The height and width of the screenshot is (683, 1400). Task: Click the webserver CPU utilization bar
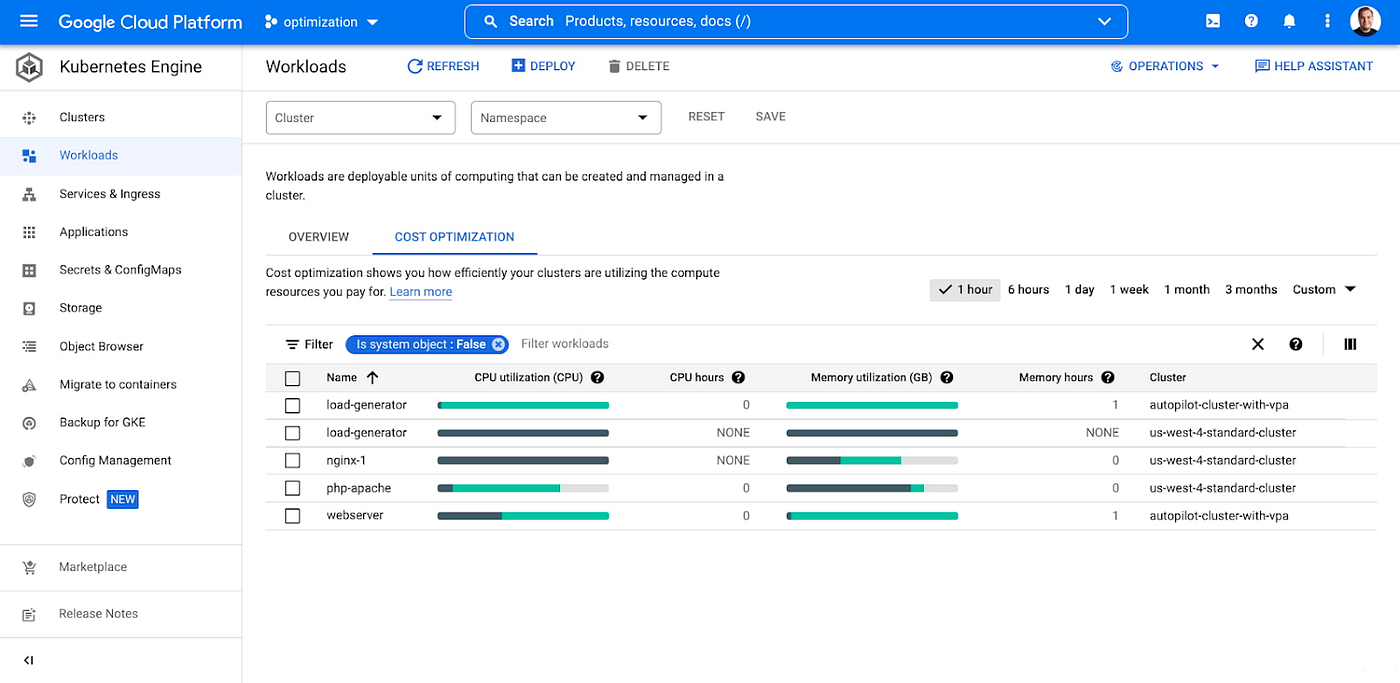[x=523, y=516]
